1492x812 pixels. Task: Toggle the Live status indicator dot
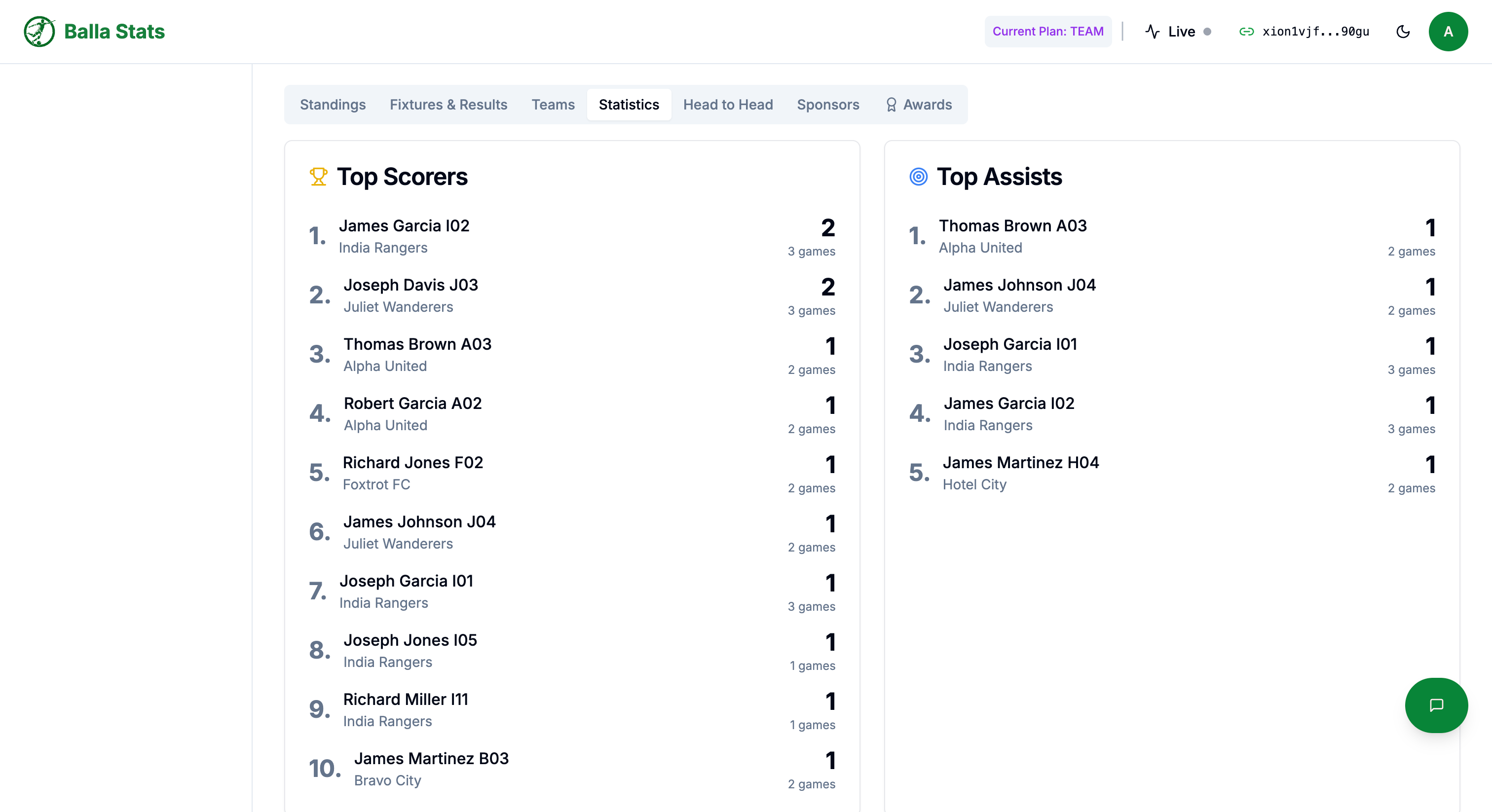click(1208, 32)
